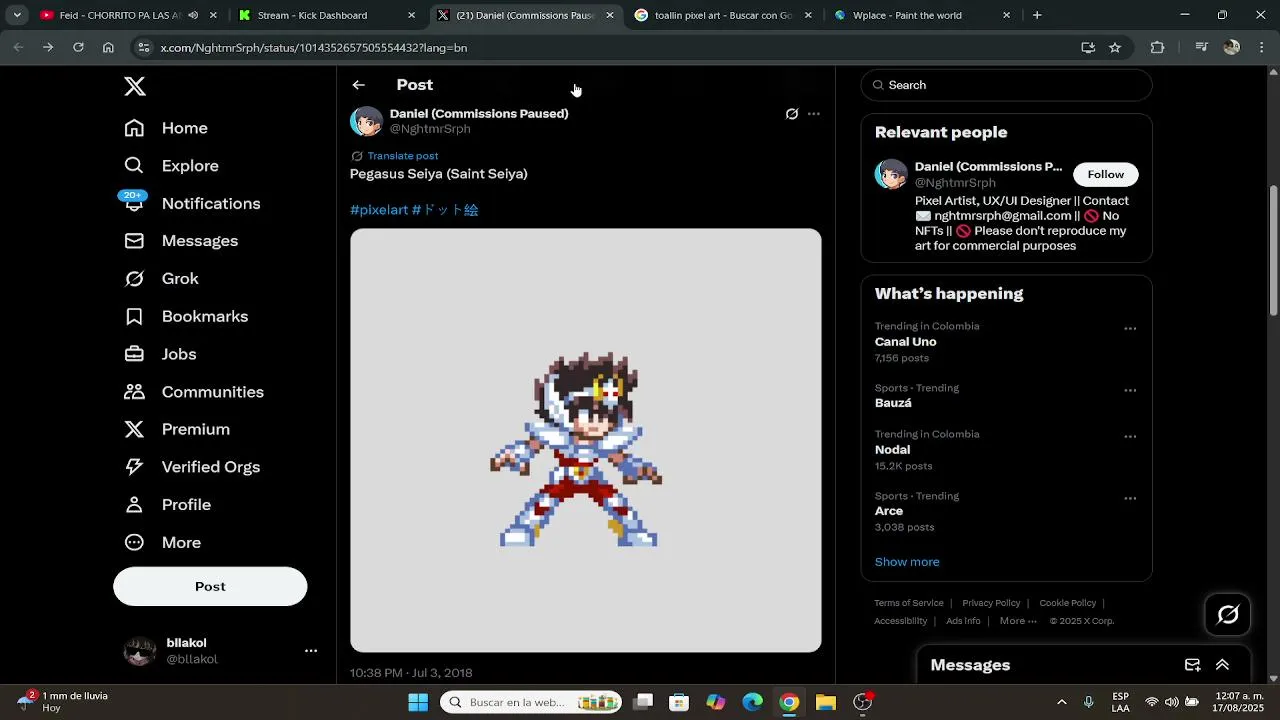Click the browser address bar URL
Screen dimensions: 1280x720
313,47
